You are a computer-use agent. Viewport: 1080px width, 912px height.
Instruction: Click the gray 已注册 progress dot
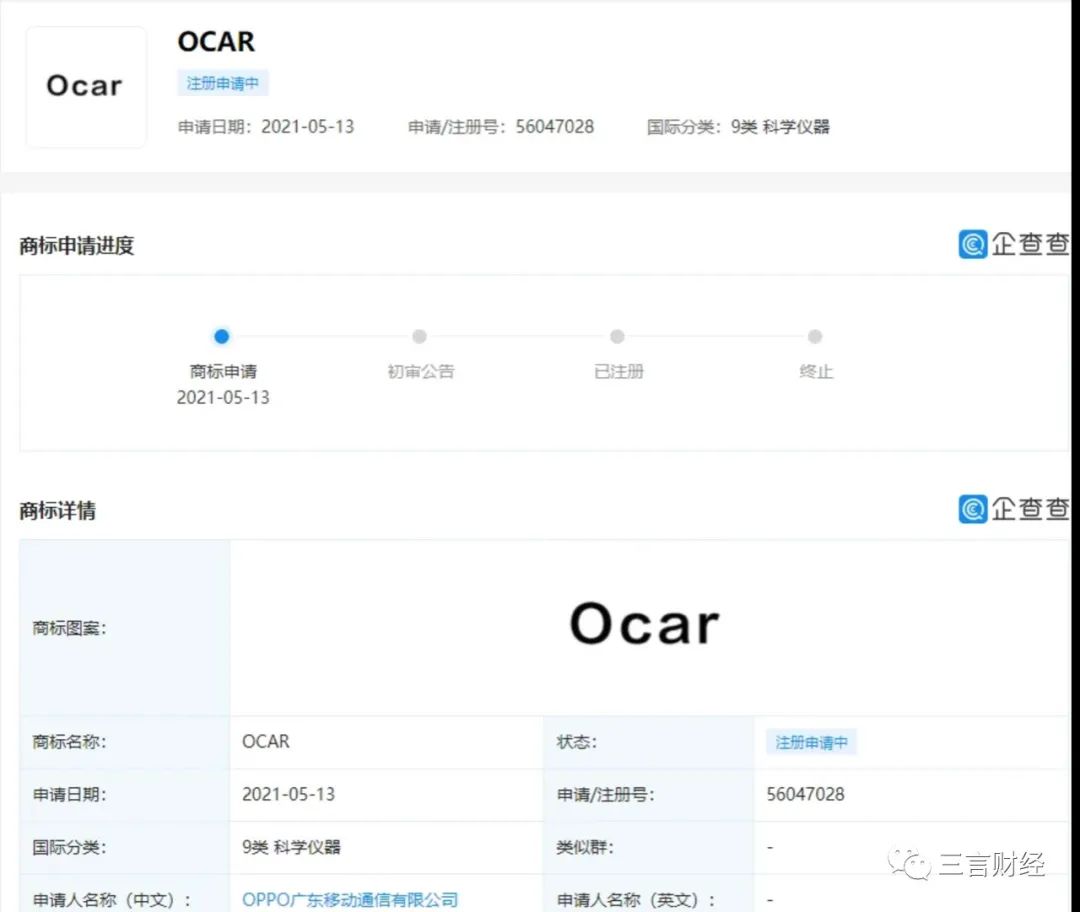617,337
